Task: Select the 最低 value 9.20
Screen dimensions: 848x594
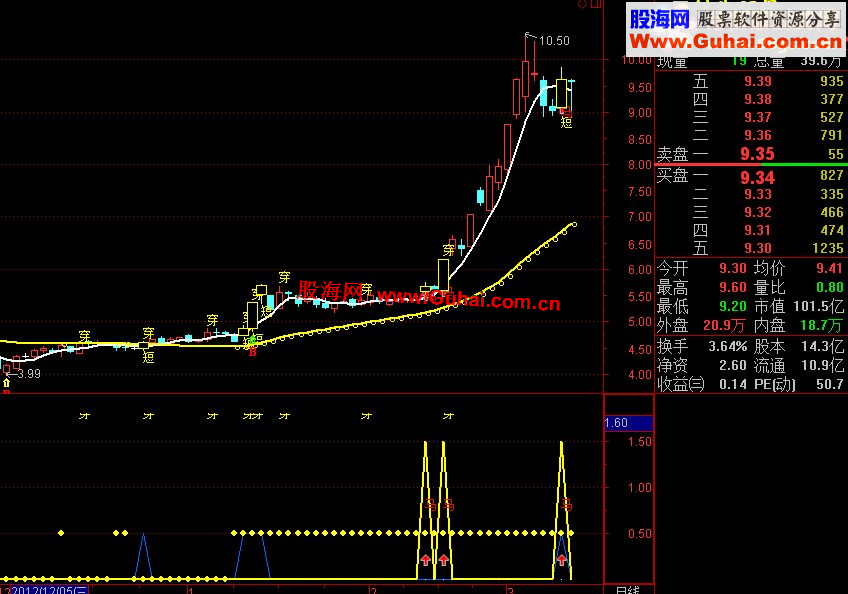Action: click(733, 306)
